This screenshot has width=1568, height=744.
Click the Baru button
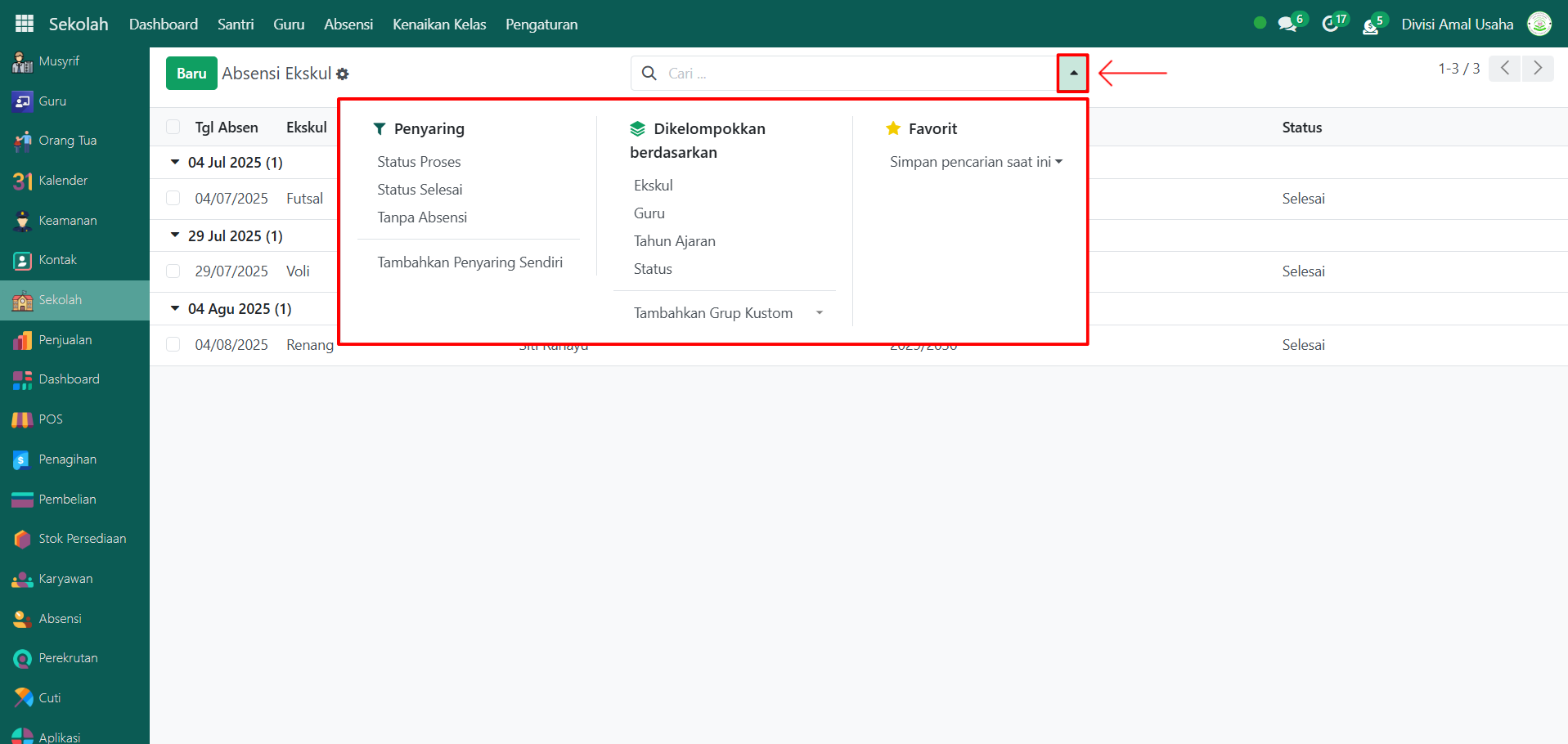tap(191, 73)
